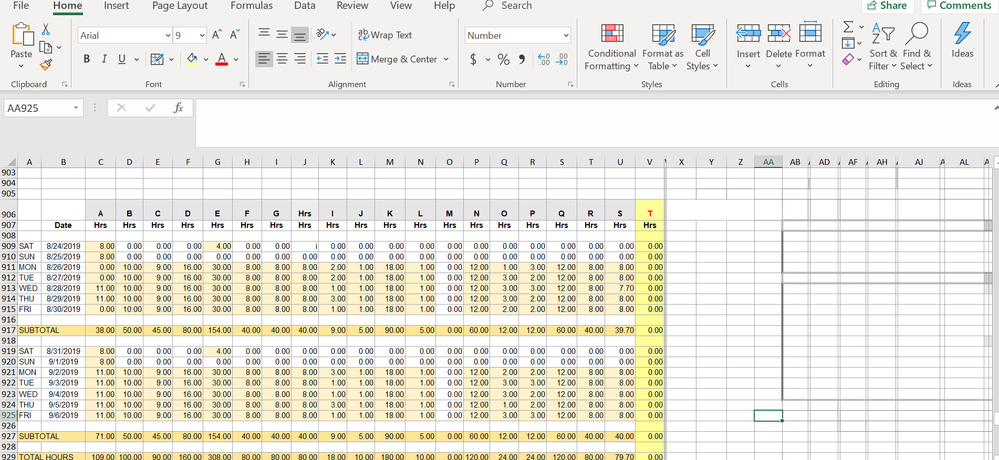
Task: Expand Merge & Center dropdown arrow
Action: coord(446,59)
